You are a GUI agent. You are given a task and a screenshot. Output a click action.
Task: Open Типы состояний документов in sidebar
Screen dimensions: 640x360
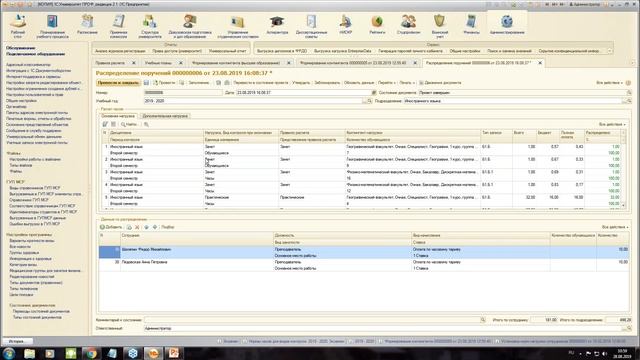tap(37, 317)
